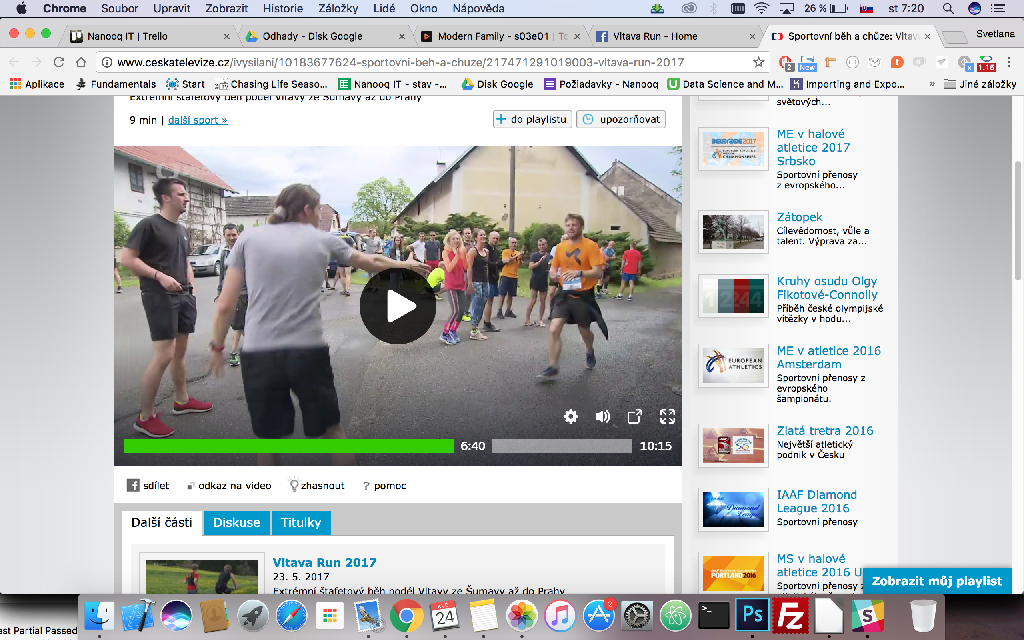Open the 'Historie' menu
The width and height of the screenshot is (1024, 640).
(283, 8)
